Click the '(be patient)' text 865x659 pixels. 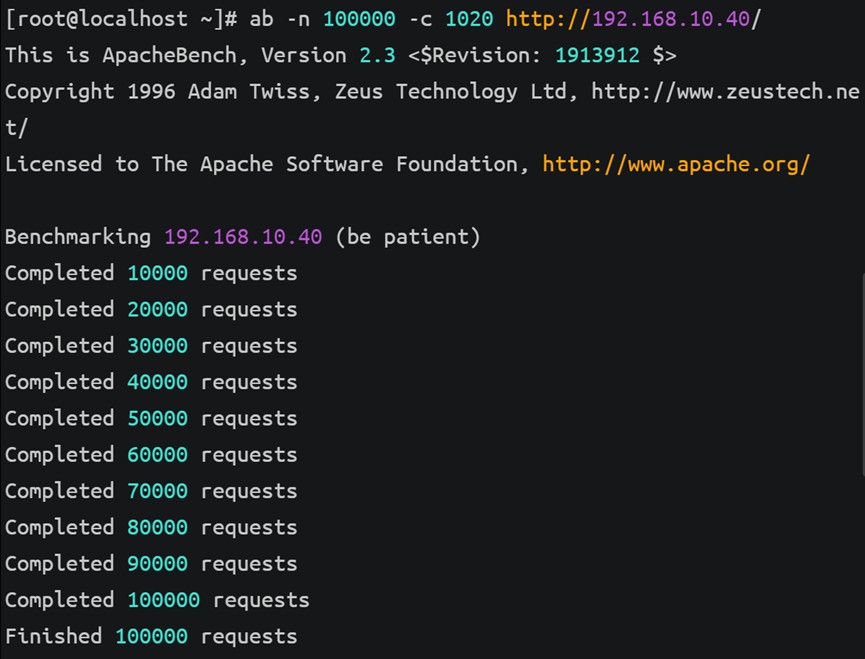click(408, 237)
